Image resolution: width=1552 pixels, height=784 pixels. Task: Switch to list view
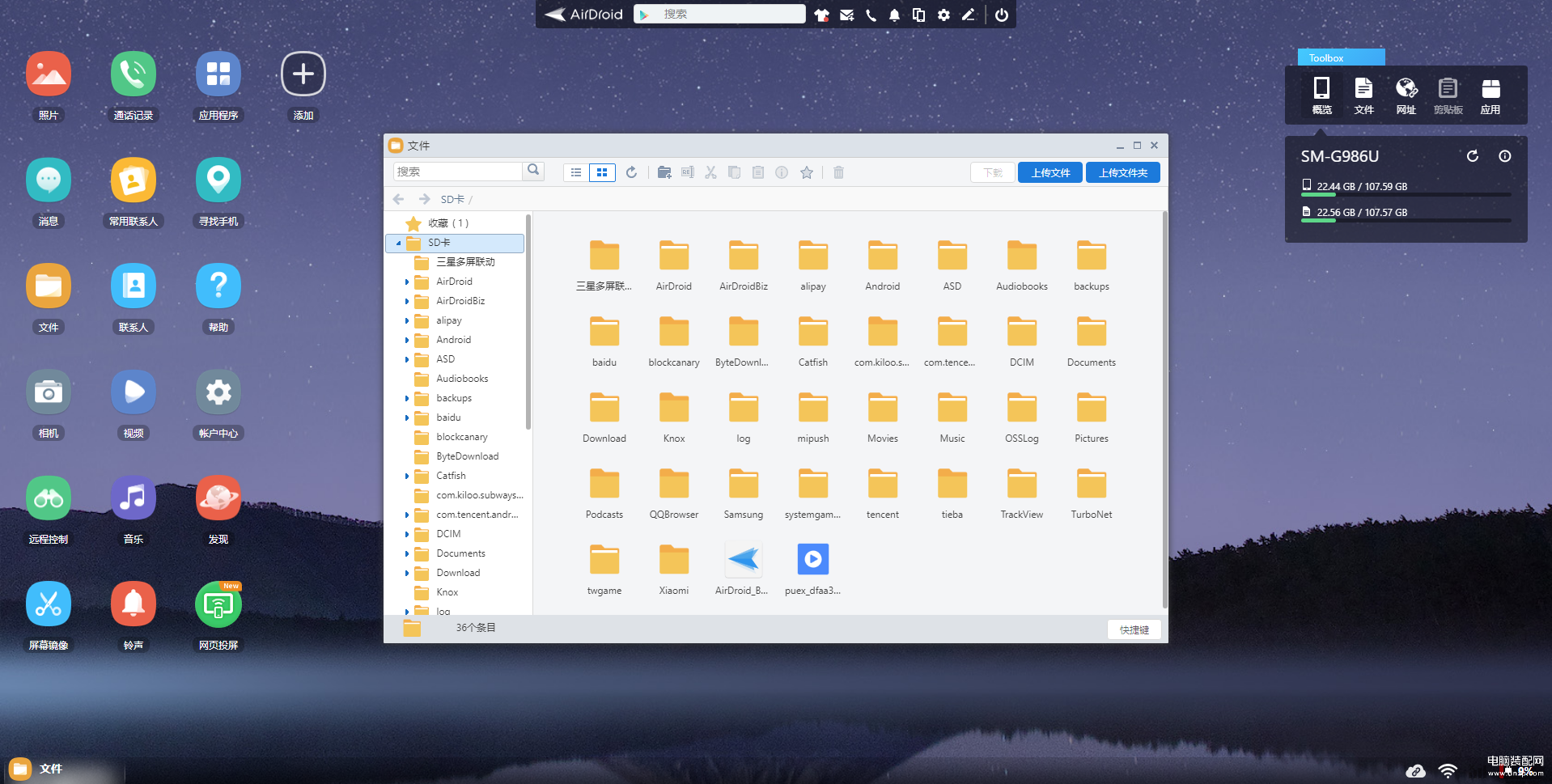[576, 172]
